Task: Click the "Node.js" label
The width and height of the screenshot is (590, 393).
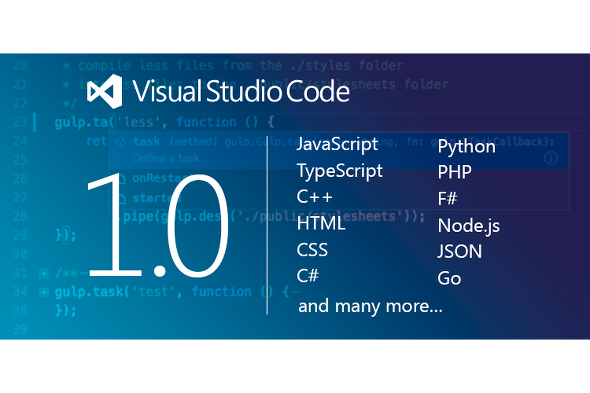Action: pos(469,226)
